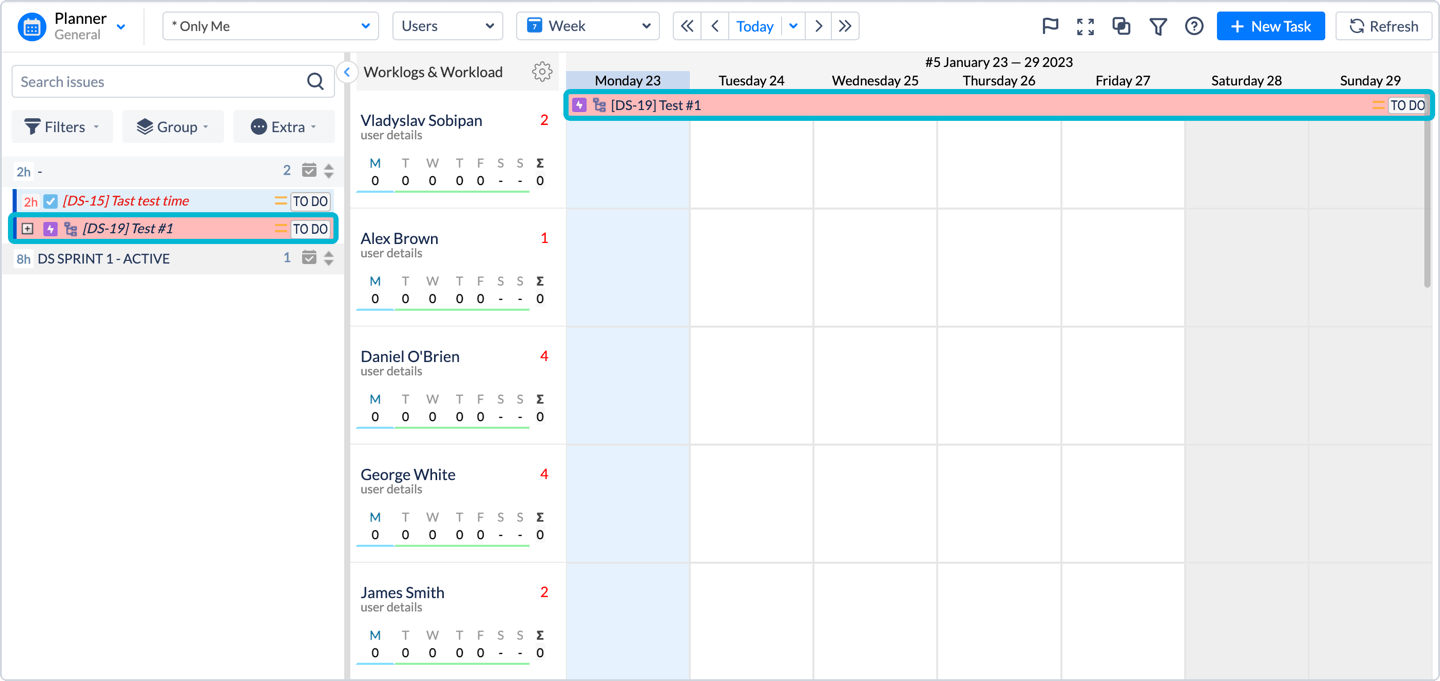Click the flag icon in top toolbar
This screenshot has height=681, width=1440.
1050,26
